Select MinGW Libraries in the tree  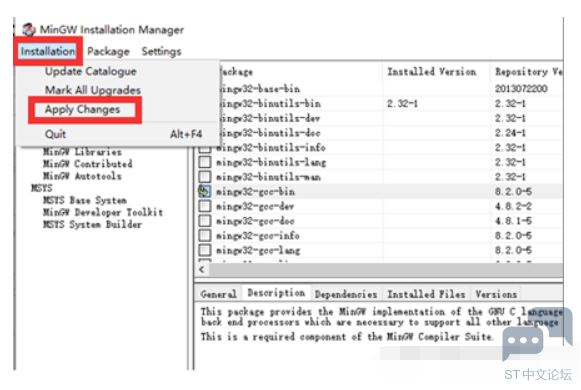82,152
